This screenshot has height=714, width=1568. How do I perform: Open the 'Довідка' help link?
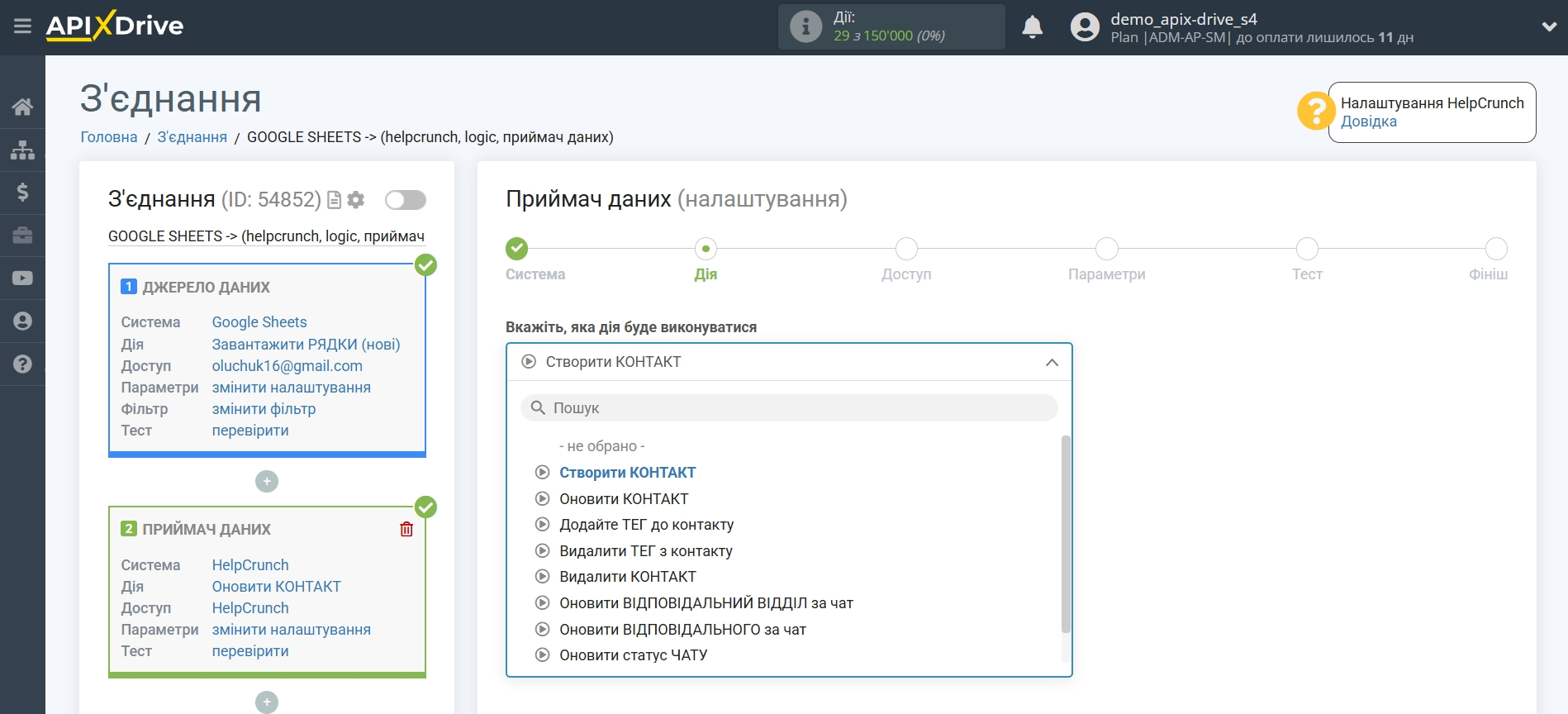point(1368,121)
